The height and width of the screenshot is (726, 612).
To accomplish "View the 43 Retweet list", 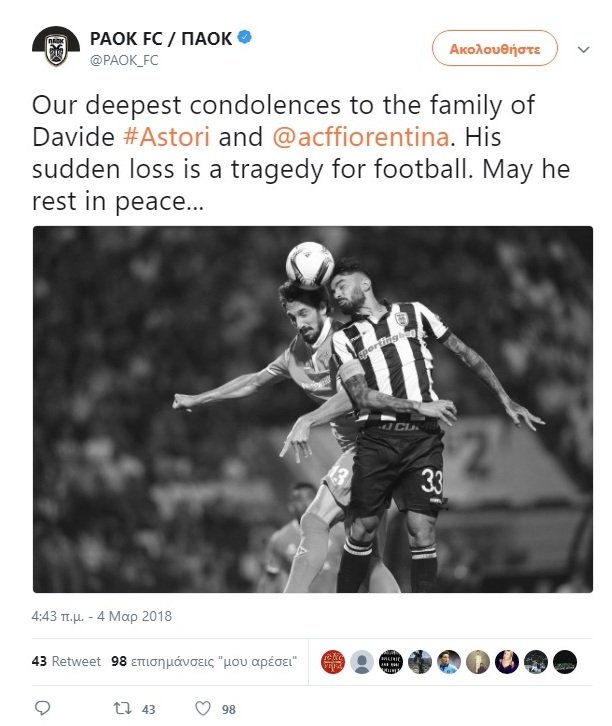I will coord(66,661).
